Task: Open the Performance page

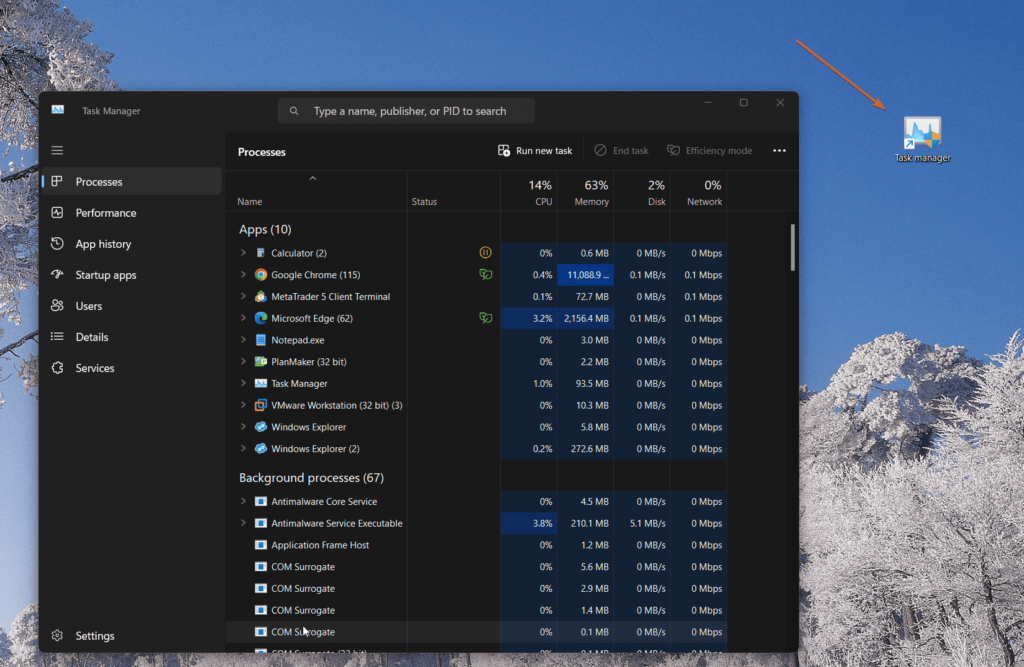Action: 133,213
